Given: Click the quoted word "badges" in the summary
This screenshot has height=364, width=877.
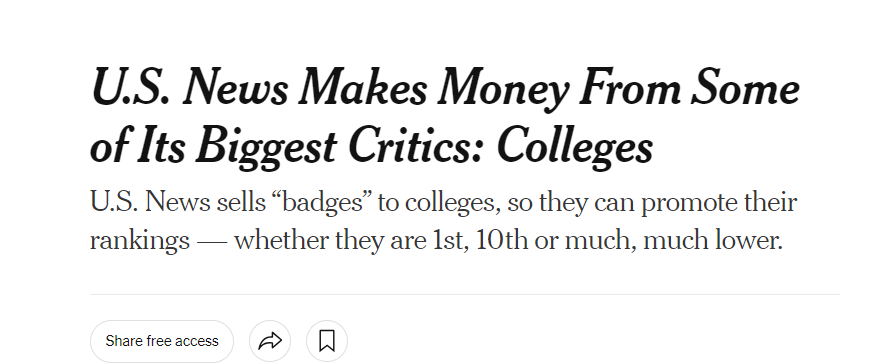Looking at the screenshot, I should tap(322, 204).
